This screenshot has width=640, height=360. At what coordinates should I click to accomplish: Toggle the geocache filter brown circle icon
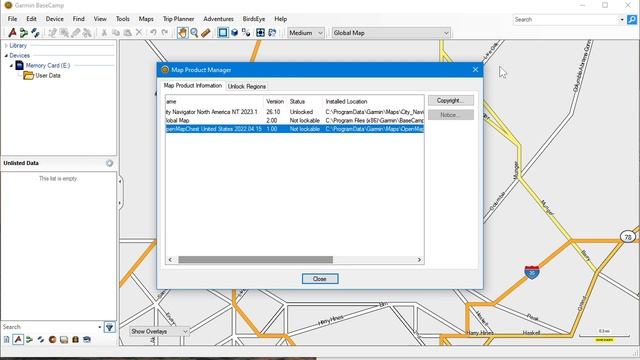click(52, 340)
